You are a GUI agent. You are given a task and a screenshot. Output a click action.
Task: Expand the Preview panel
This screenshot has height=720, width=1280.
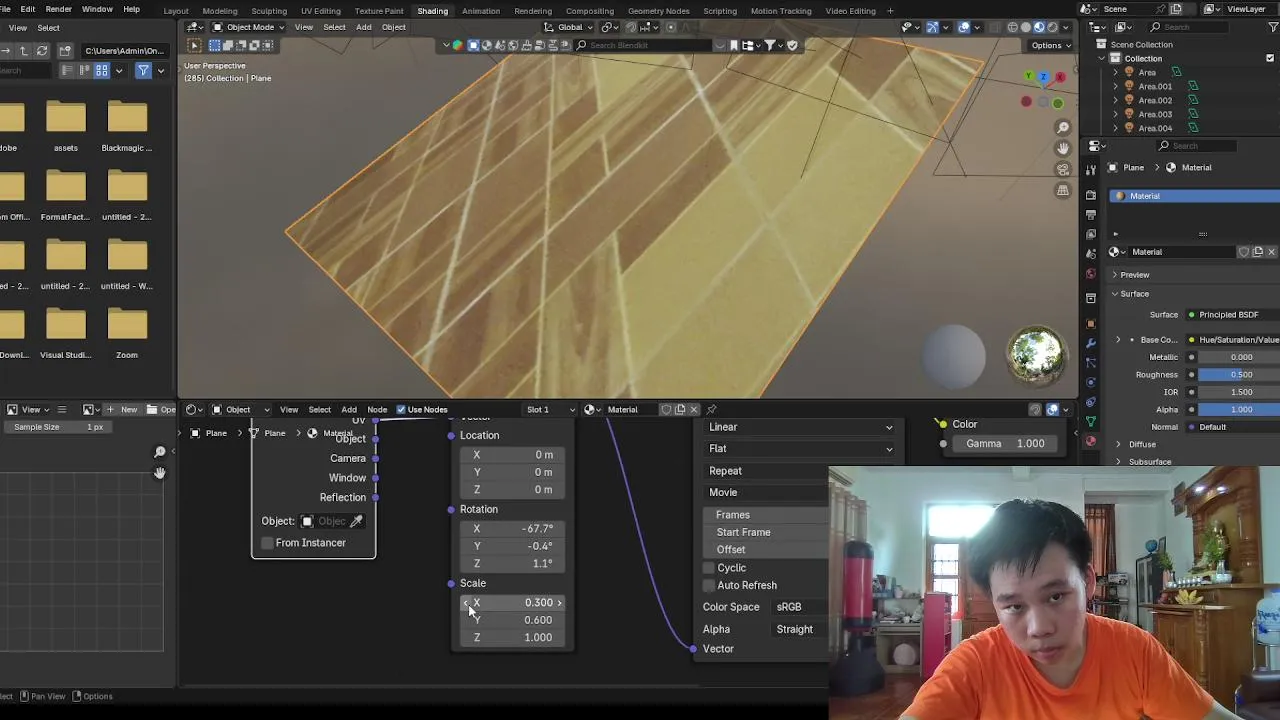(x=1134, y=275)
